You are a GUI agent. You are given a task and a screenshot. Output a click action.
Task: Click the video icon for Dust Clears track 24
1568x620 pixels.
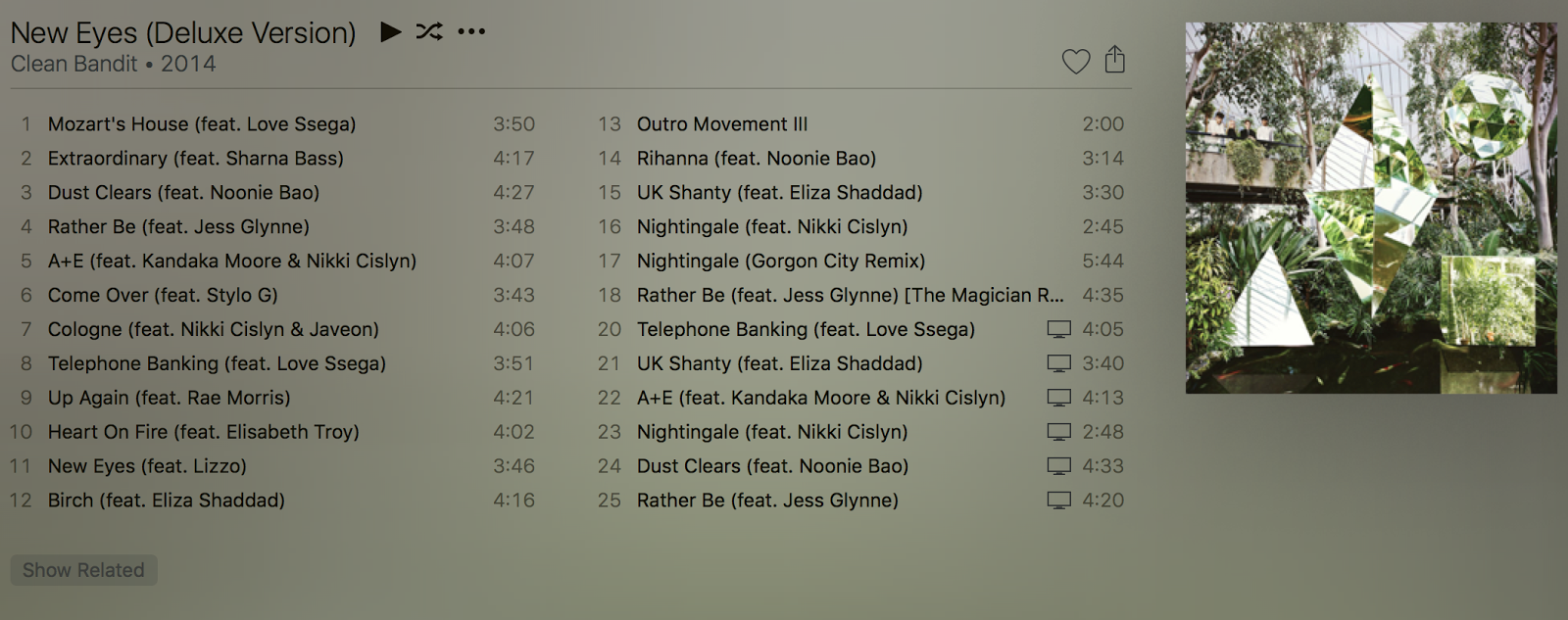(1058, 466)
